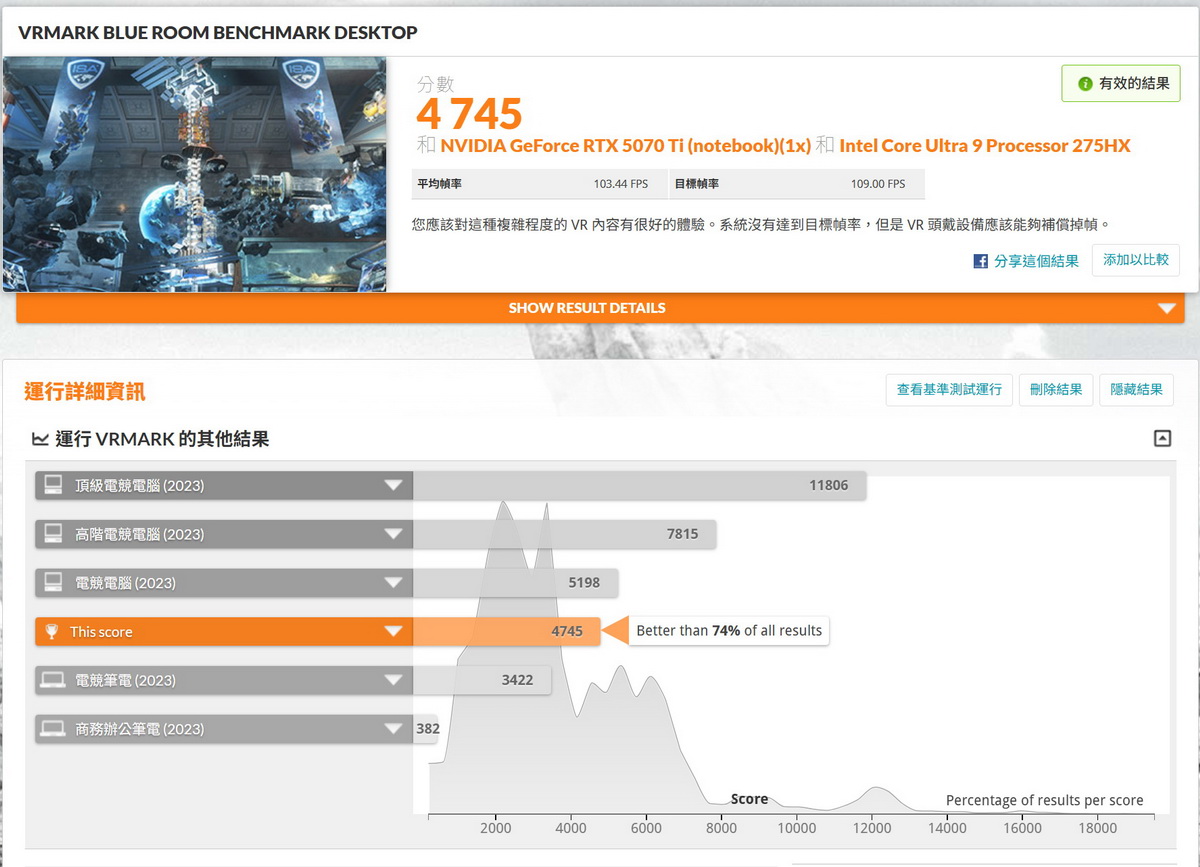Open the 頂級電競電腦 (2023) dropdown arrow
This screenshot has height=867, width=1200.
393,486
